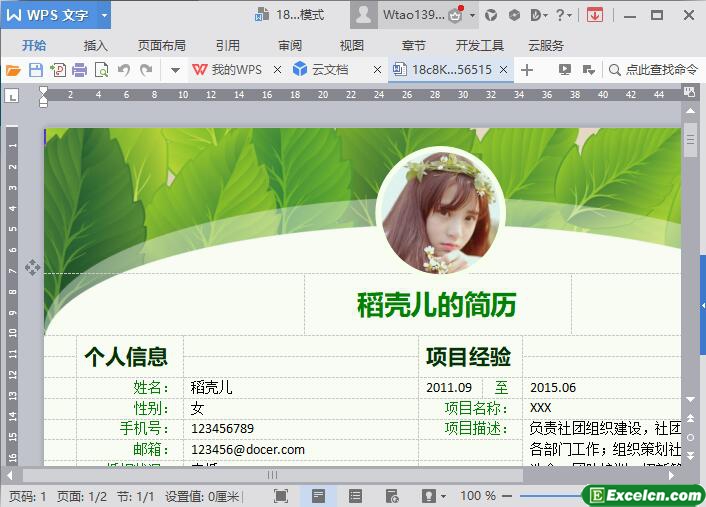This screenshot has width=706, height=507.
Task: Switch to the 插入 ribbon tab
Action: (95, 45)
